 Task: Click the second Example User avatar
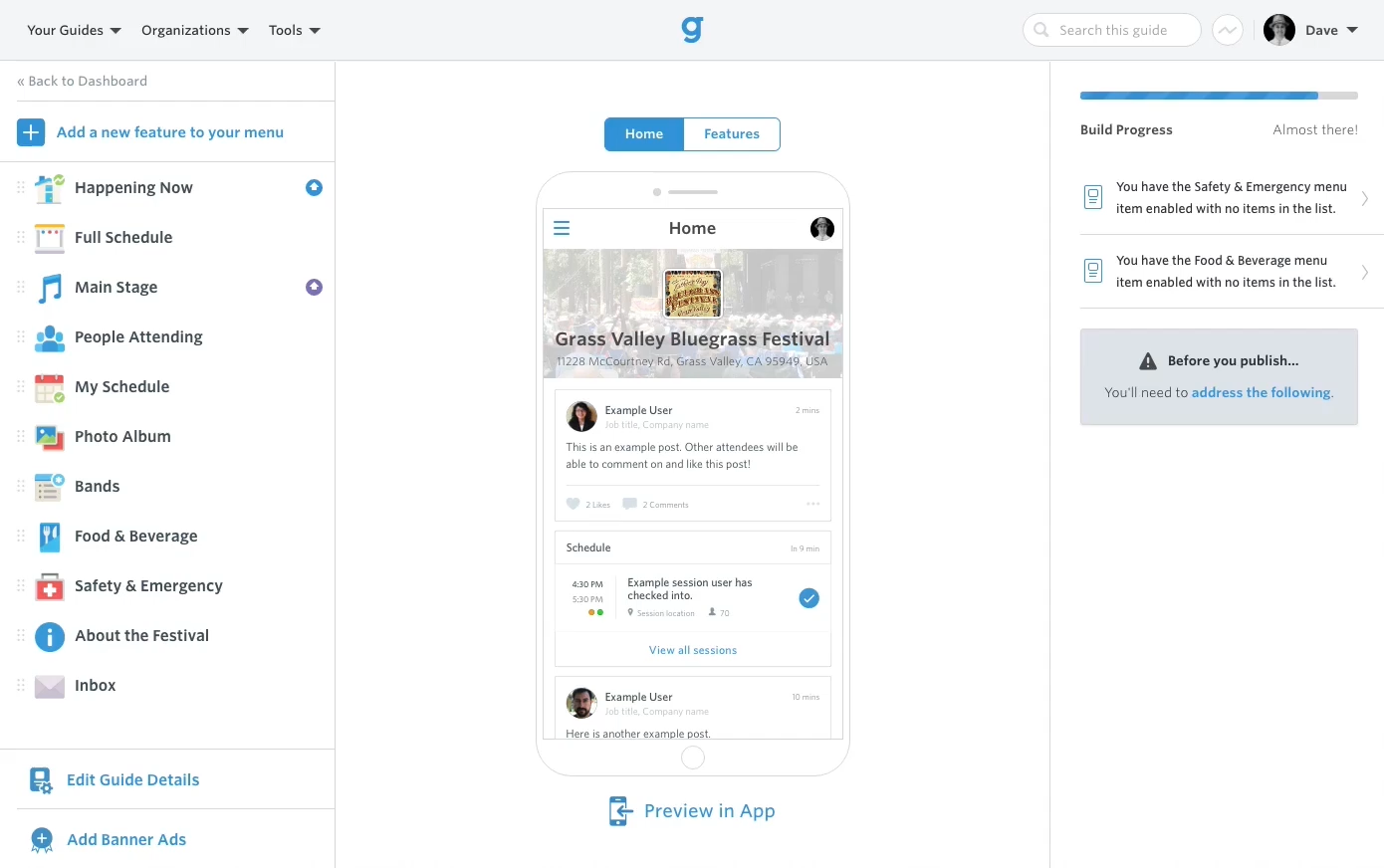coord(581,703)
